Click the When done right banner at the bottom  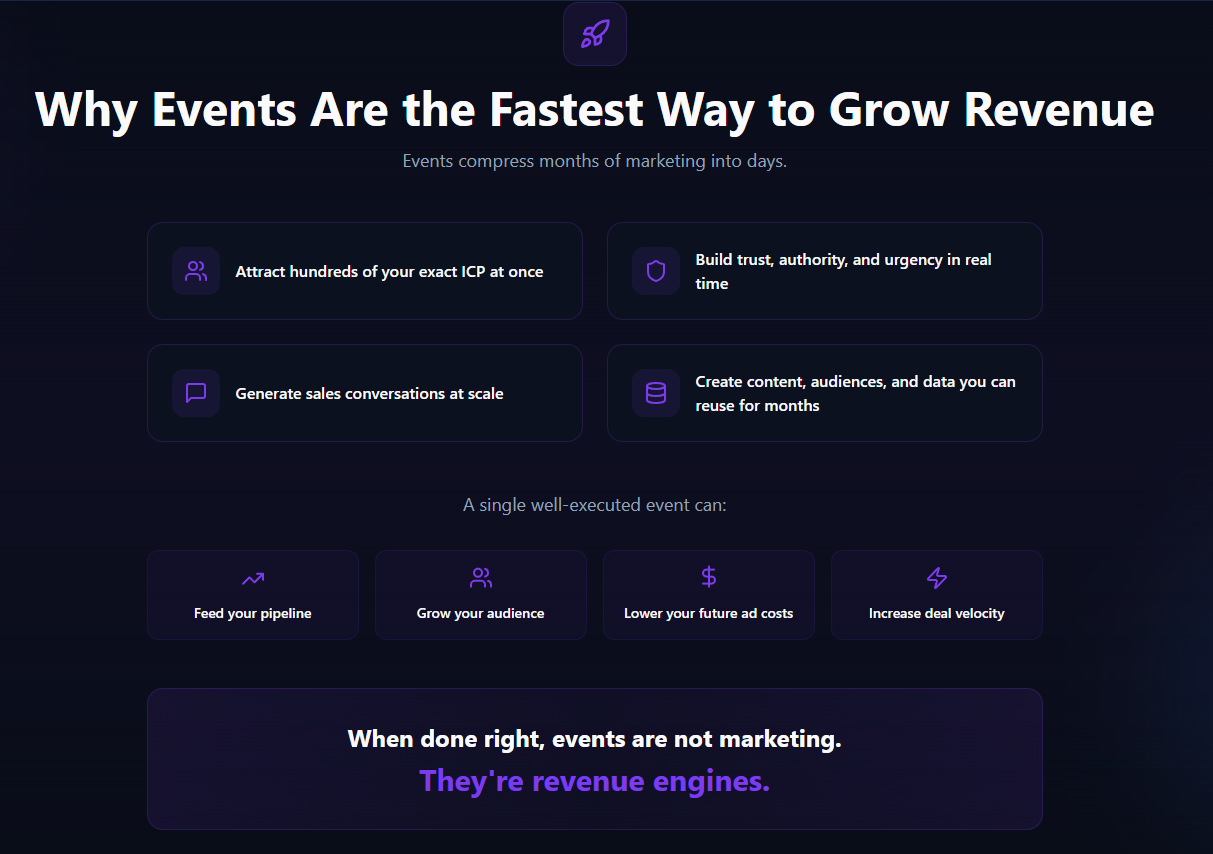[594, 758]
